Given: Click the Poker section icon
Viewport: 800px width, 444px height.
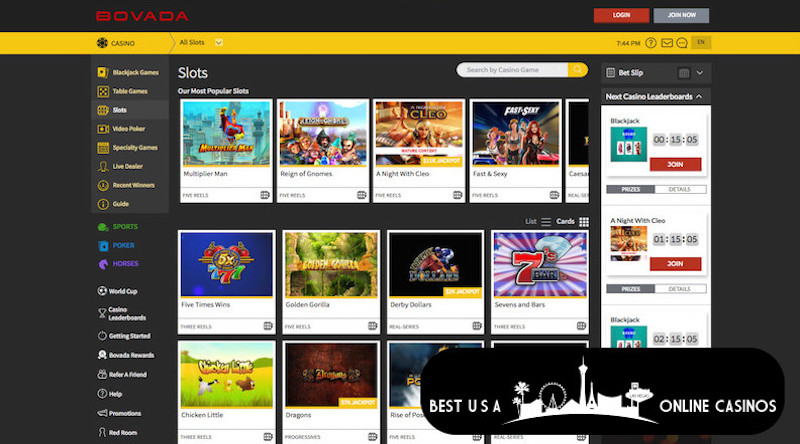Looking at the screenshot, I should tap(103, 245).
